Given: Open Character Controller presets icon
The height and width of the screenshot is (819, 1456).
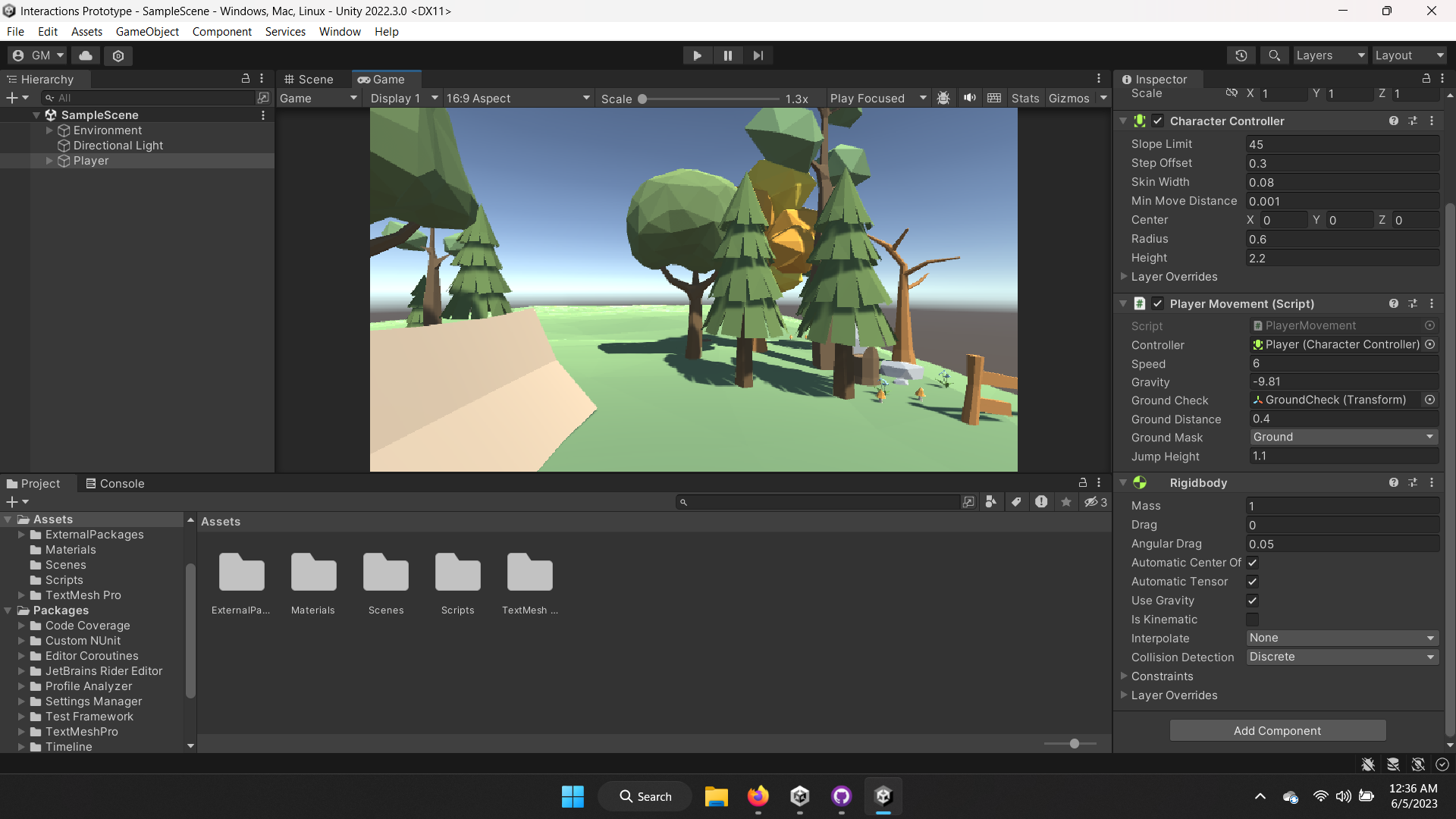Looking at the screenshot, I should [1412, 121].
